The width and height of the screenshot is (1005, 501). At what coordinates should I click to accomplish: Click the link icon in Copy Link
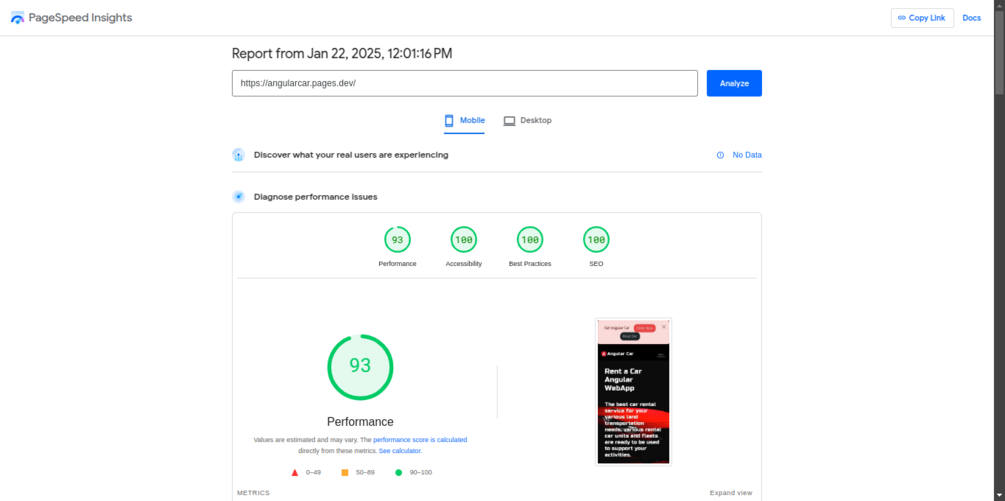[902, 18]
